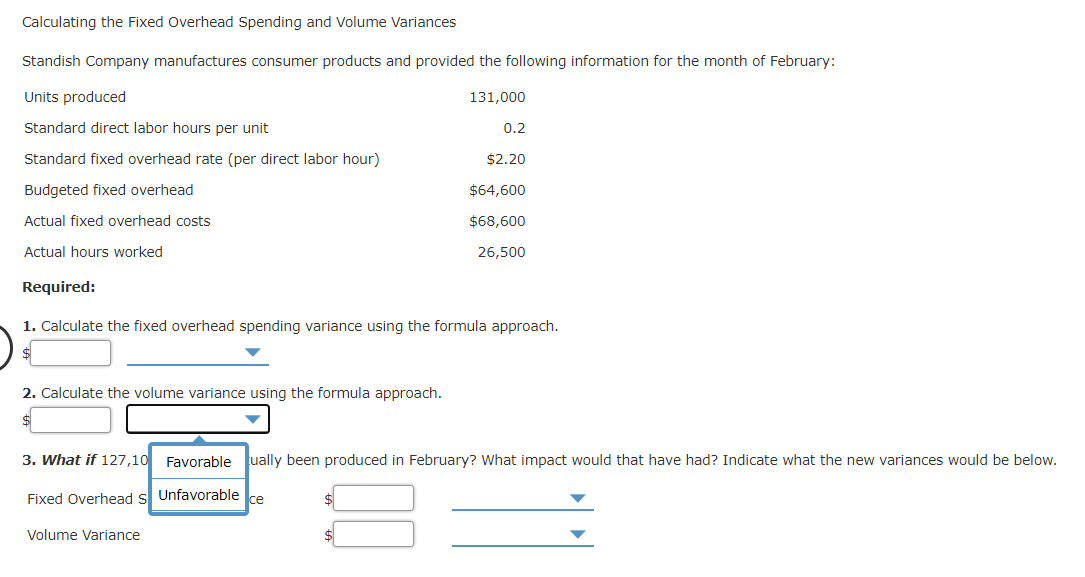Click the Volume Variance amount field in requirement 3
Viewport: 1085px width, 577px height.
coord(373,534)
